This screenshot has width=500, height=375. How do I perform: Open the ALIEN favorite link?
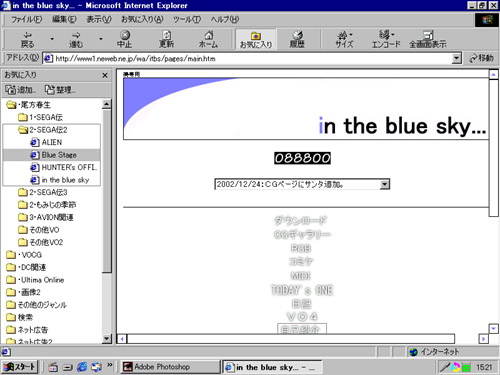click(x=46, y=142)
